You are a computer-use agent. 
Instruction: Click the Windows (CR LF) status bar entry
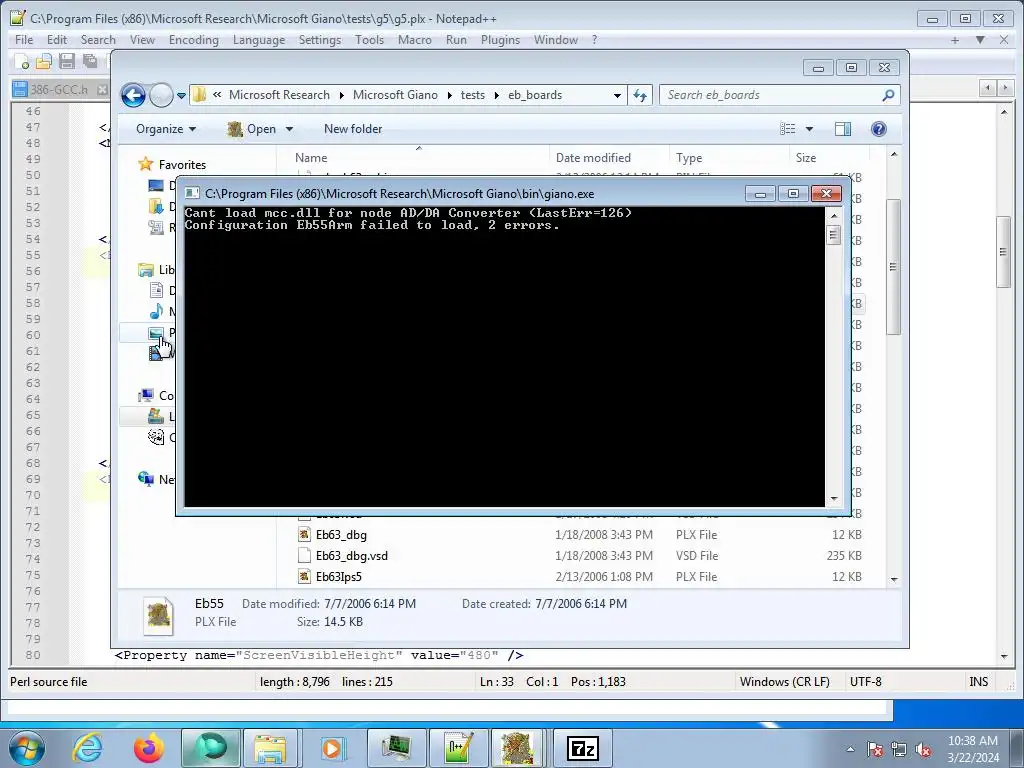[x=784, y=682]
